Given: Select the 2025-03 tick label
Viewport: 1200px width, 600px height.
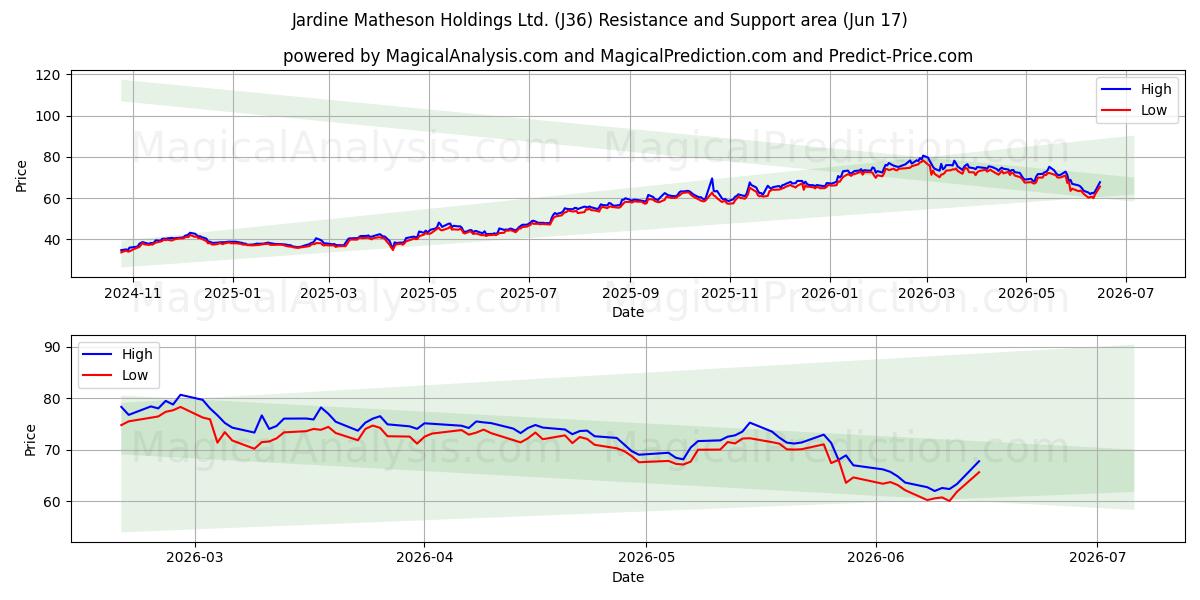Looking at the screenshot, I should 328,294.
